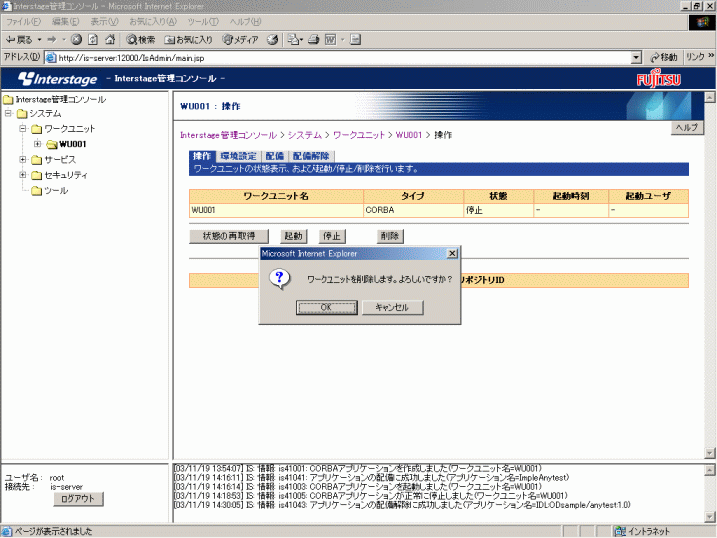The height and width of the screenshot is (538, 717).
Task: Click the ログアウト button
Action: tap(77, 498)
